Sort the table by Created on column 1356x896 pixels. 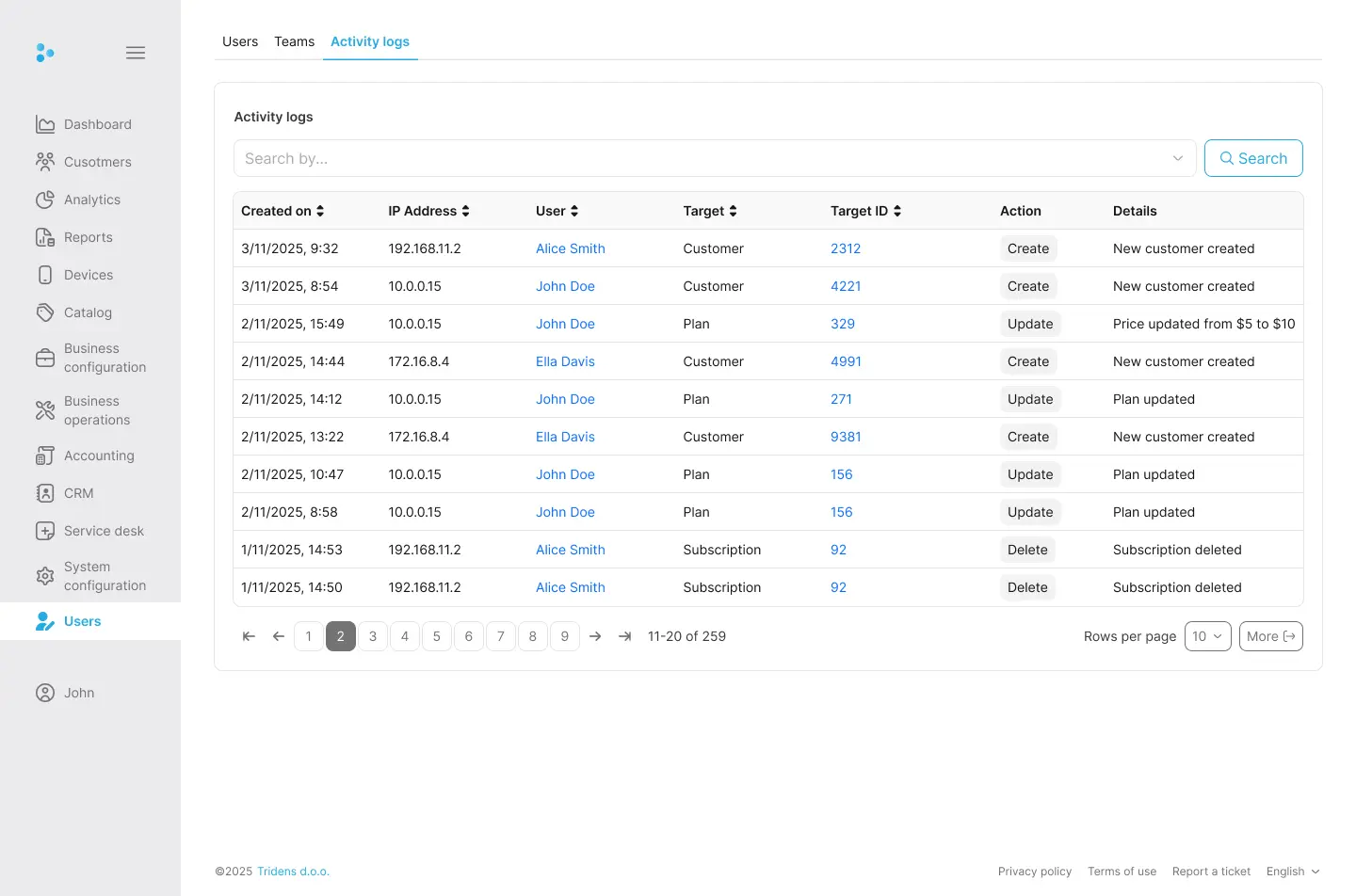282,211
